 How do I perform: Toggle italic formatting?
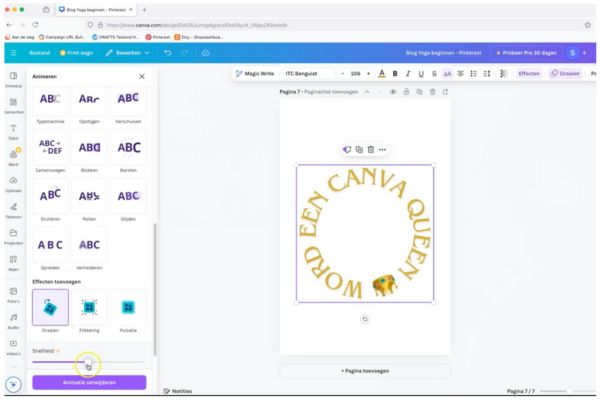408,73
